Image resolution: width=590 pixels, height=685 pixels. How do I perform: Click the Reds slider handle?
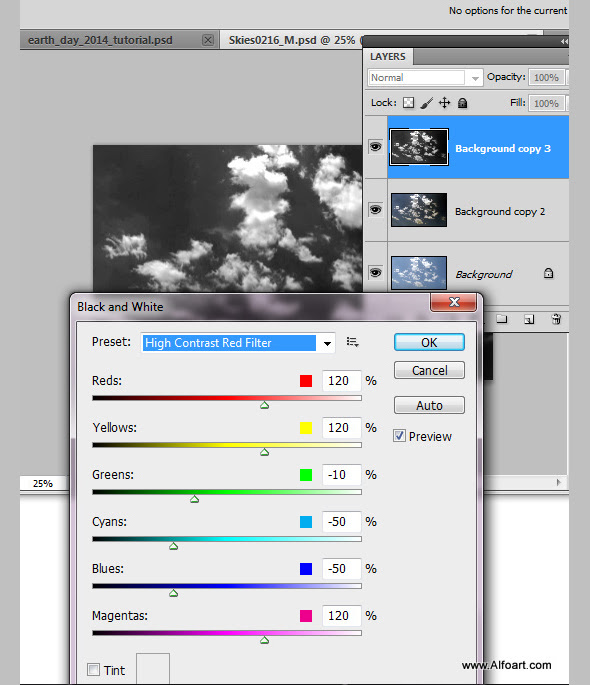264,405
